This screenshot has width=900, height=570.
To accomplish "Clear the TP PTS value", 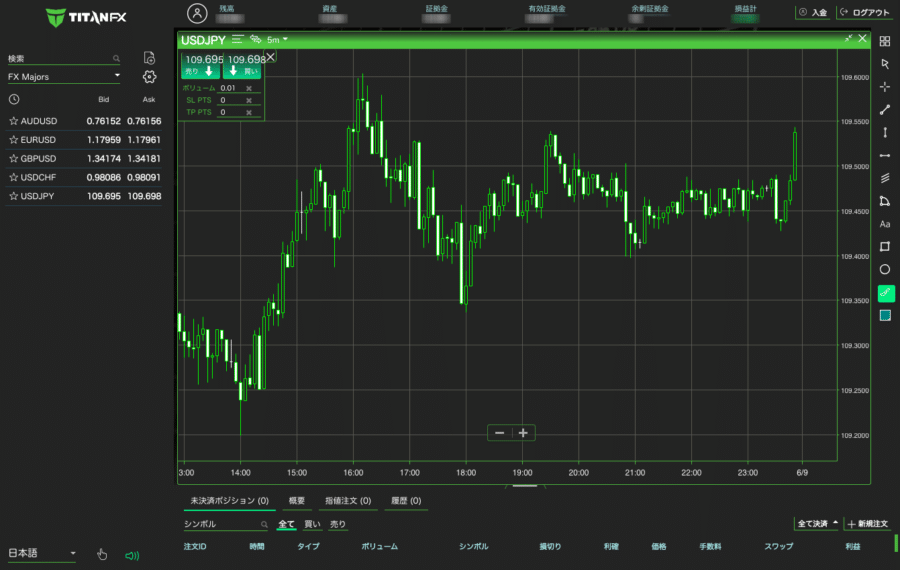I will tap(249, 113).
